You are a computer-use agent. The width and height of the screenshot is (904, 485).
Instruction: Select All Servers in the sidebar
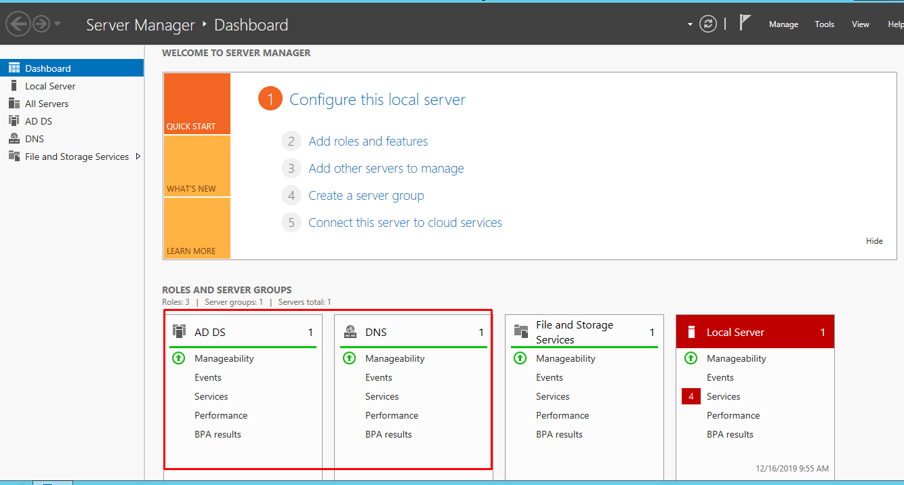(47, 104)
